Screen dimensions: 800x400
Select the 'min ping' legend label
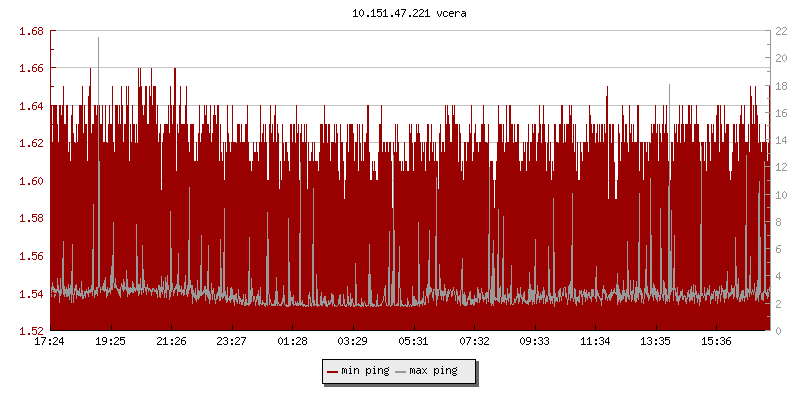(x=364, y=371)
